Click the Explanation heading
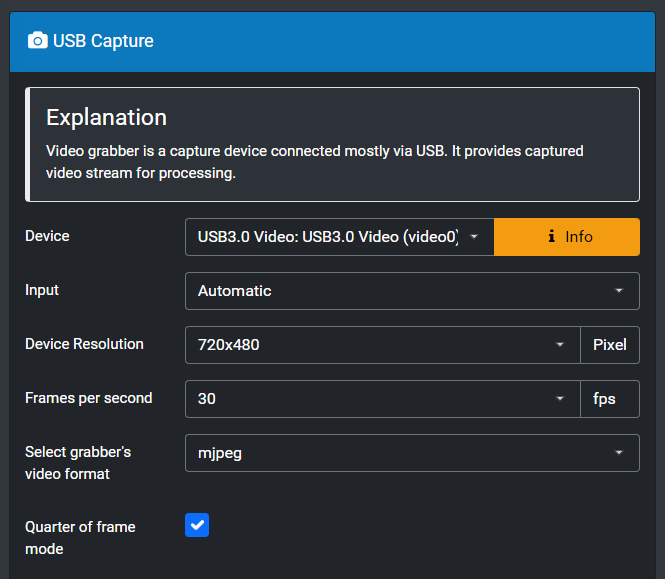The image size is (665, 579). (106, 118)
